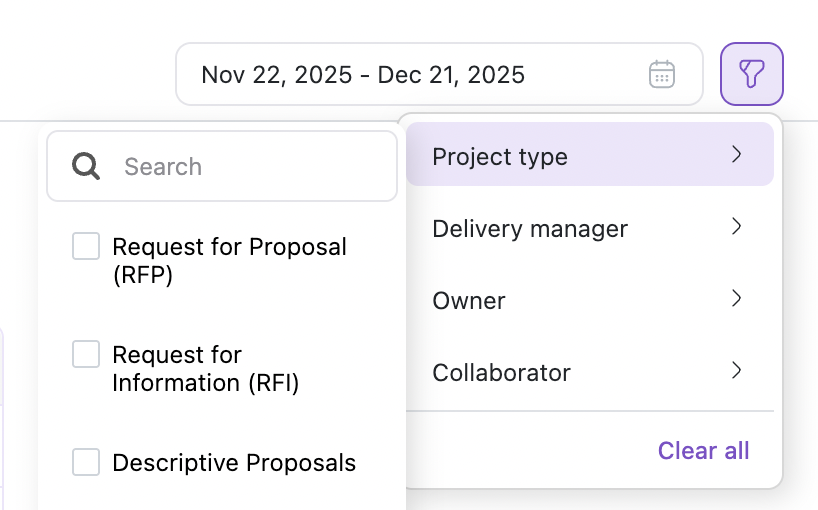This screenshot has height=510, width=818.
Task: Enable the Descriptive Proposals checkbox
Action: click(86, 462)
